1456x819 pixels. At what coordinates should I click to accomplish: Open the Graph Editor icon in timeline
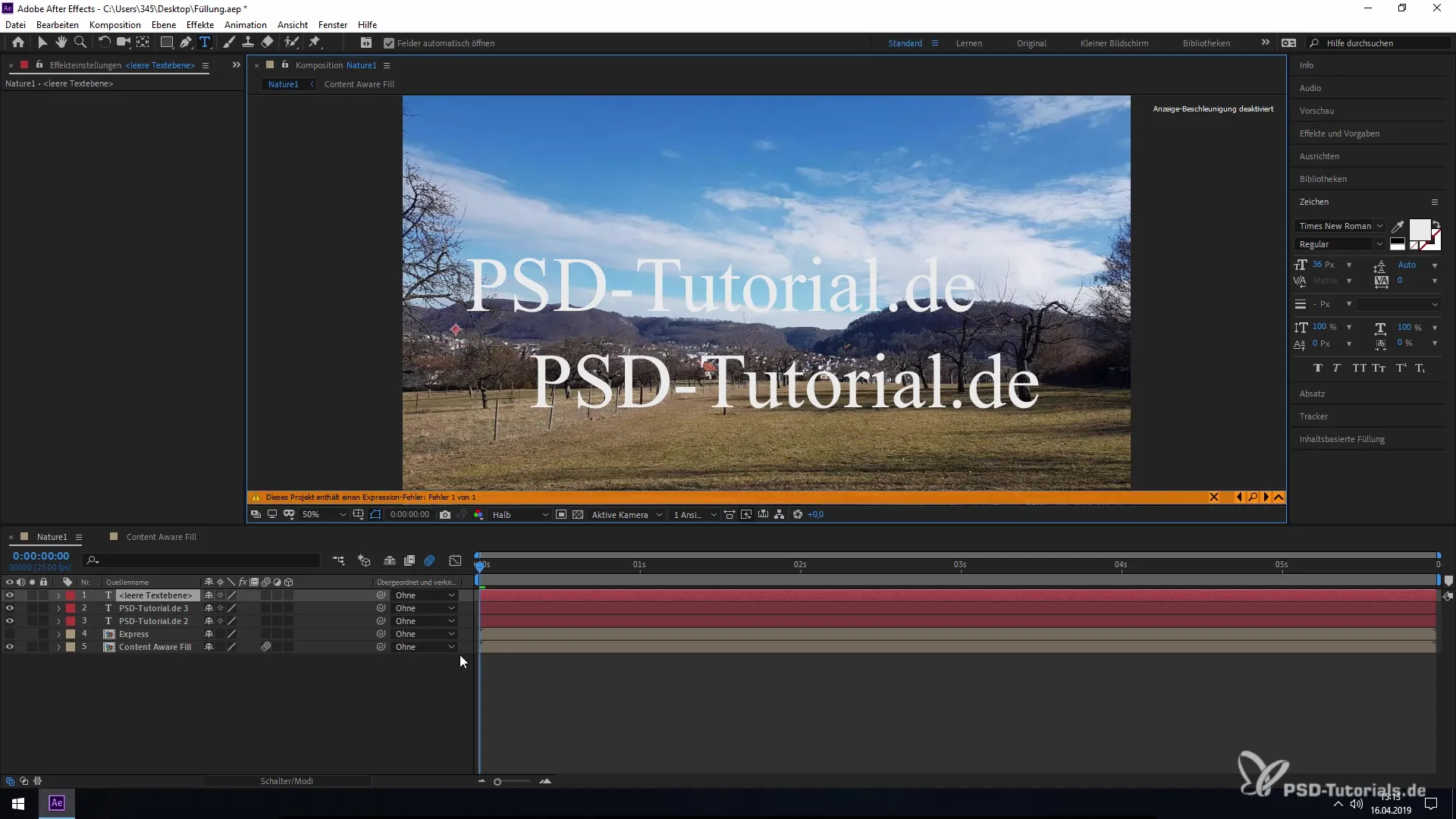click(x=455, y=560)
